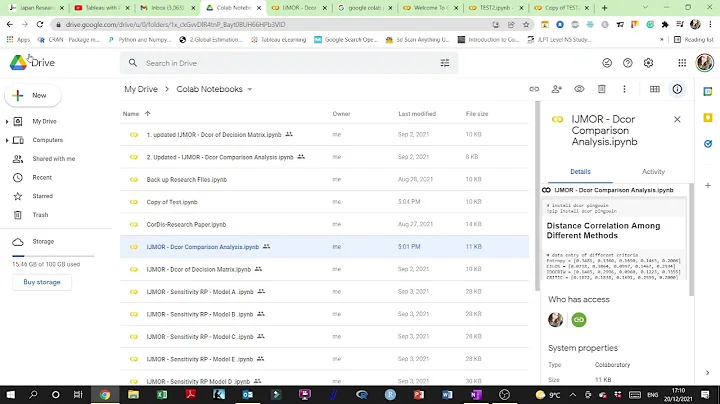Select IJMOR - Sensitivity RP - Model A file
The image size is (720, 404).
coord(324,292)
